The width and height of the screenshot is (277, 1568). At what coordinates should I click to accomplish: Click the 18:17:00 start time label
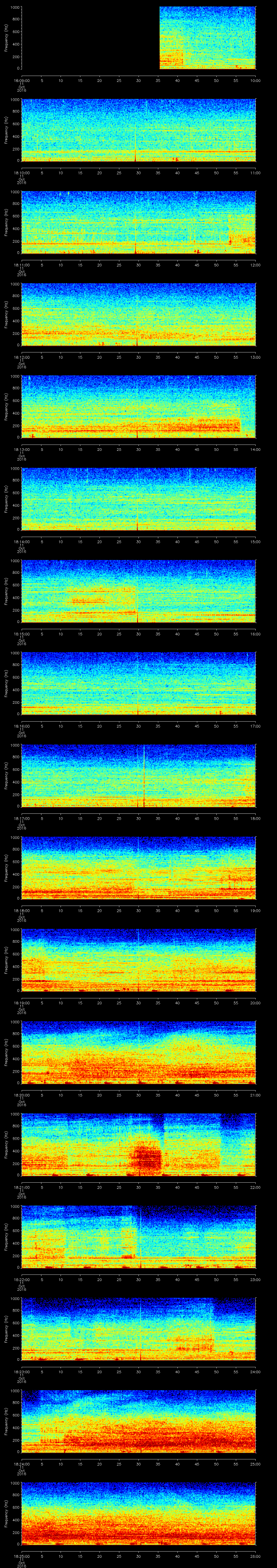tap(21, 818)
